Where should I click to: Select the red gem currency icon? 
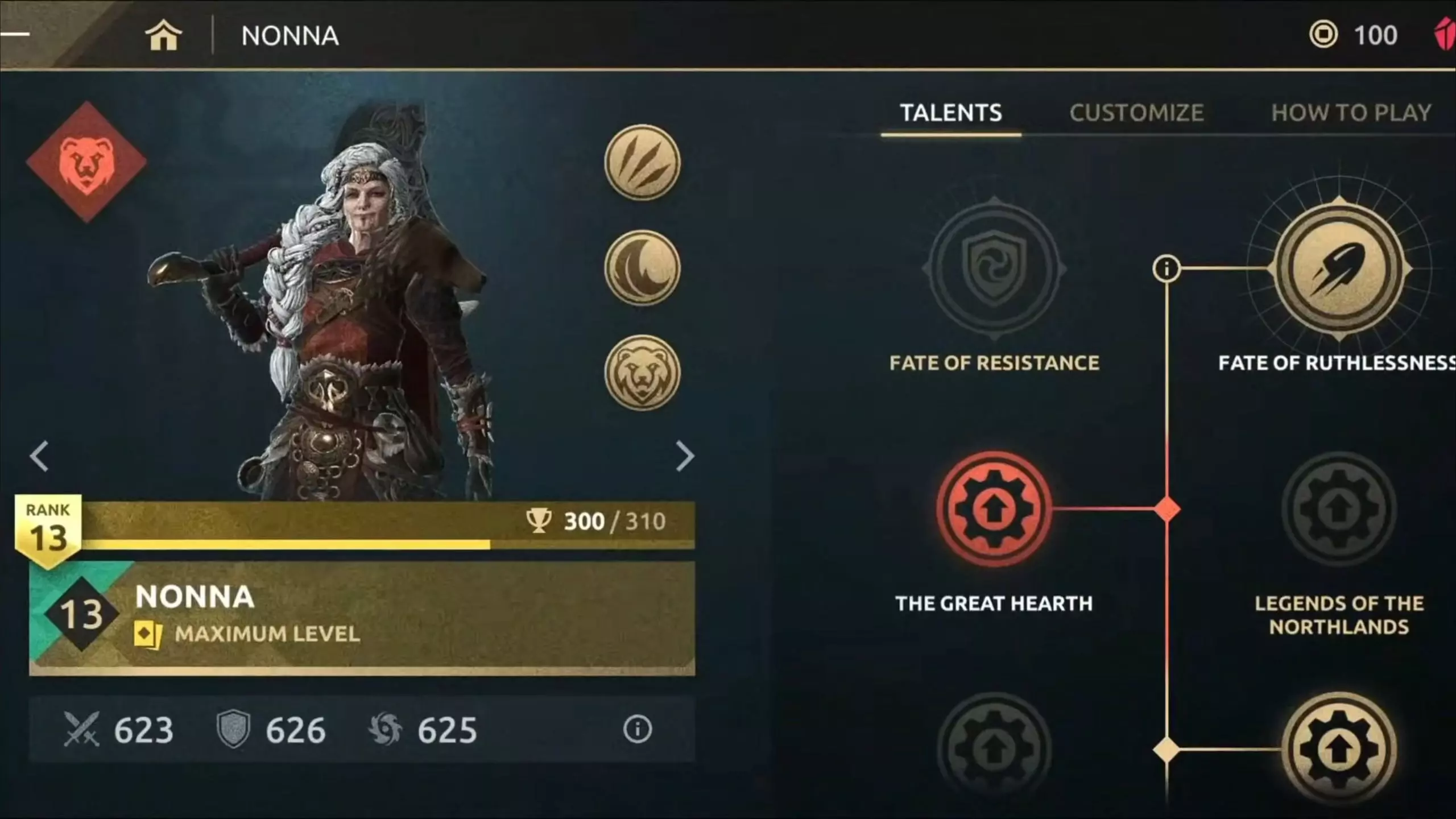pos(1445,35)
